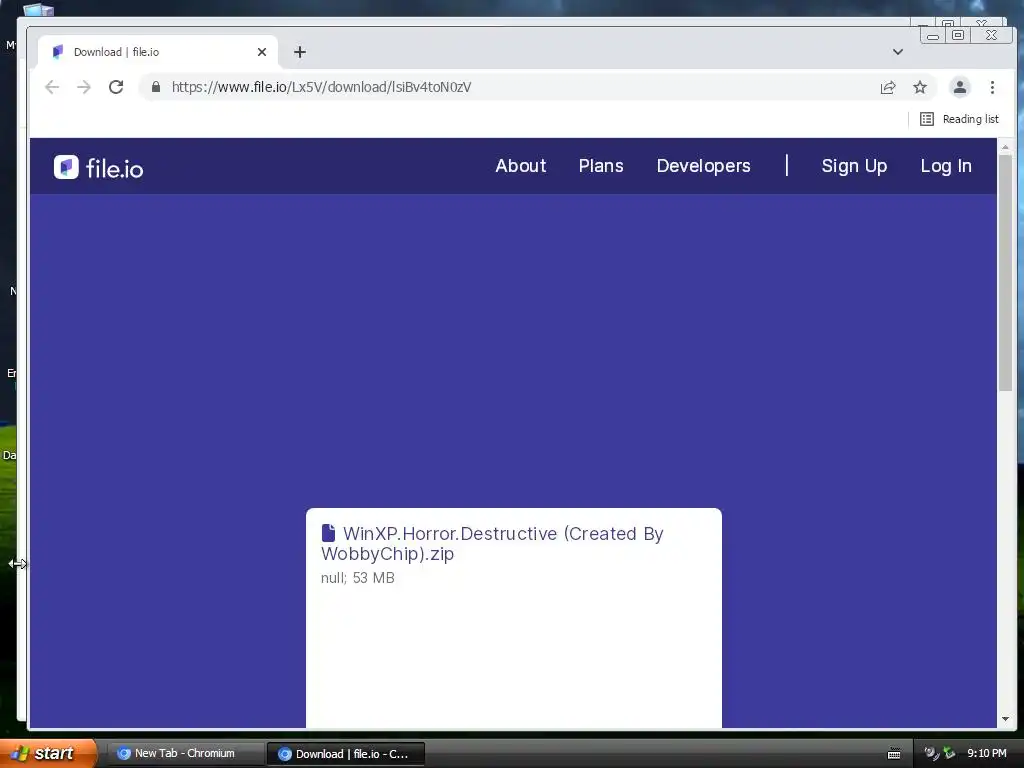Image resolution: width=1024 pixels, height=768 pixels.
Task: Select the WinXP.Horror.Destructive zip file name
Action: pos(492,543)
